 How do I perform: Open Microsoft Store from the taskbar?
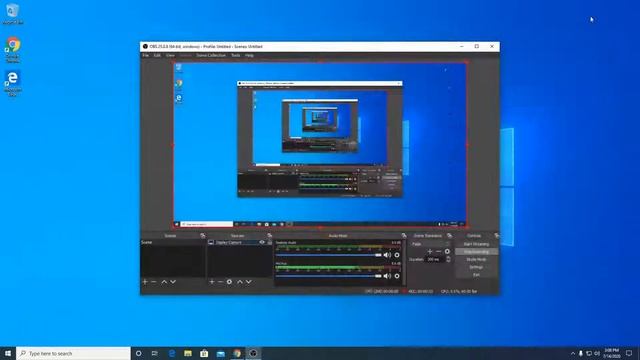(x=204, y=353)
